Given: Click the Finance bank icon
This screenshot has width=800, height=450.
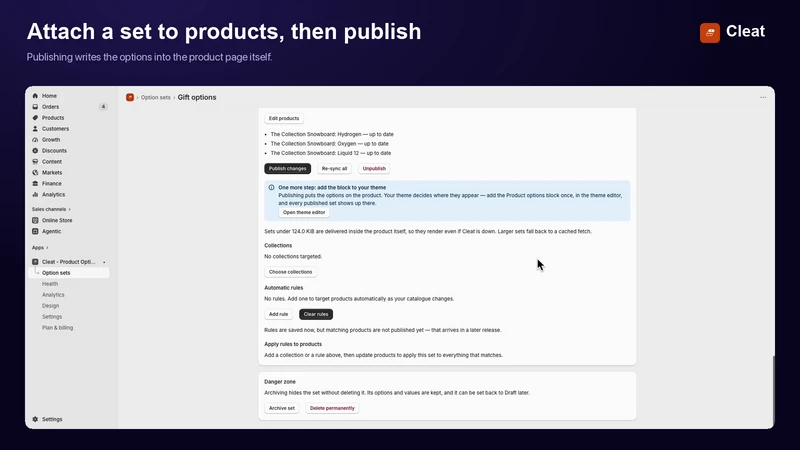Looking at the screenshot, I should 35,184.
